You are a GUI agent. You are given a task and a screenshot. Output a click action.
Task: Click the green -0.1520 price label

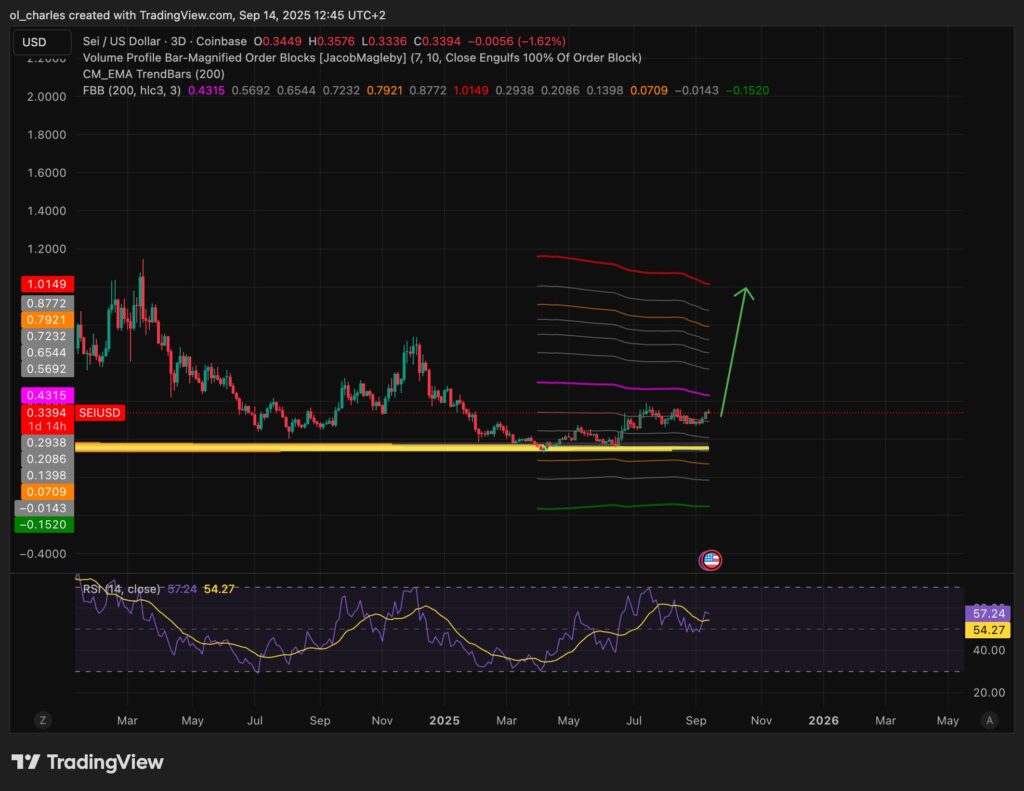[x=46, y=524]
